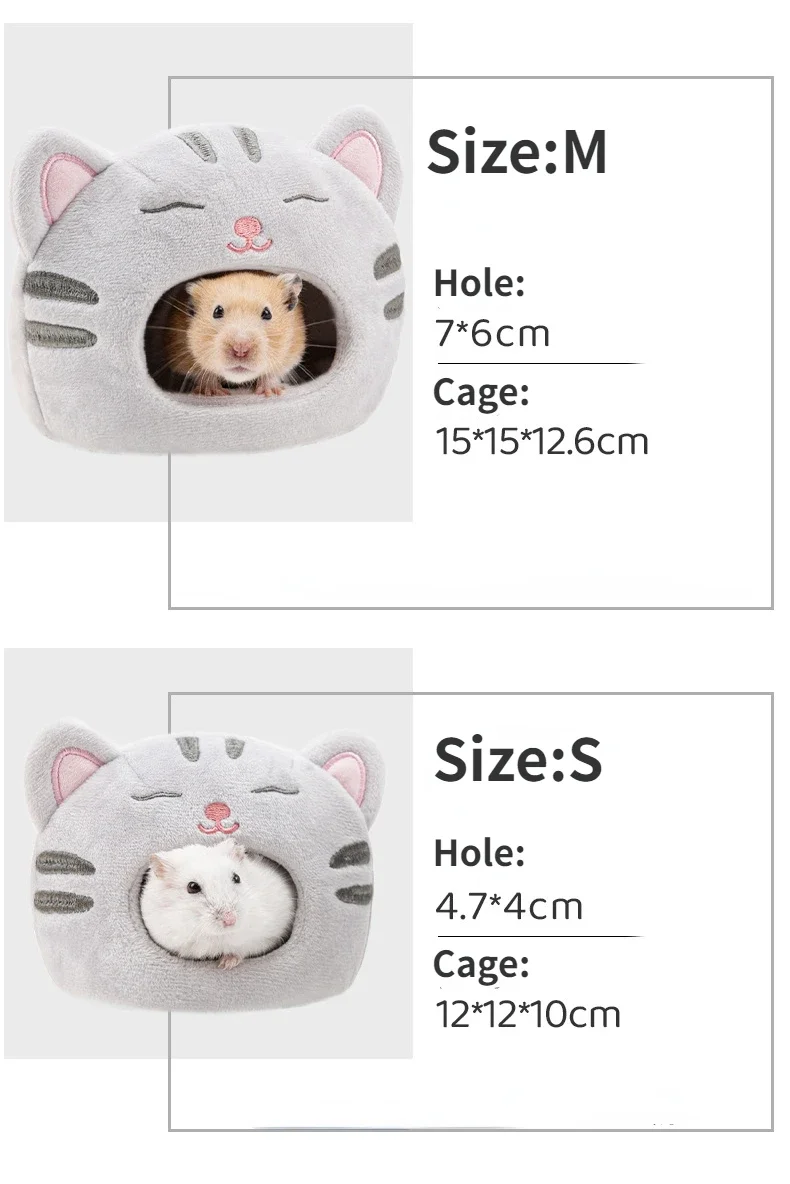The image size is (790, 1184).
Task: Click the 15*15*12.6cm cage dimension
Action: point(542,441)
